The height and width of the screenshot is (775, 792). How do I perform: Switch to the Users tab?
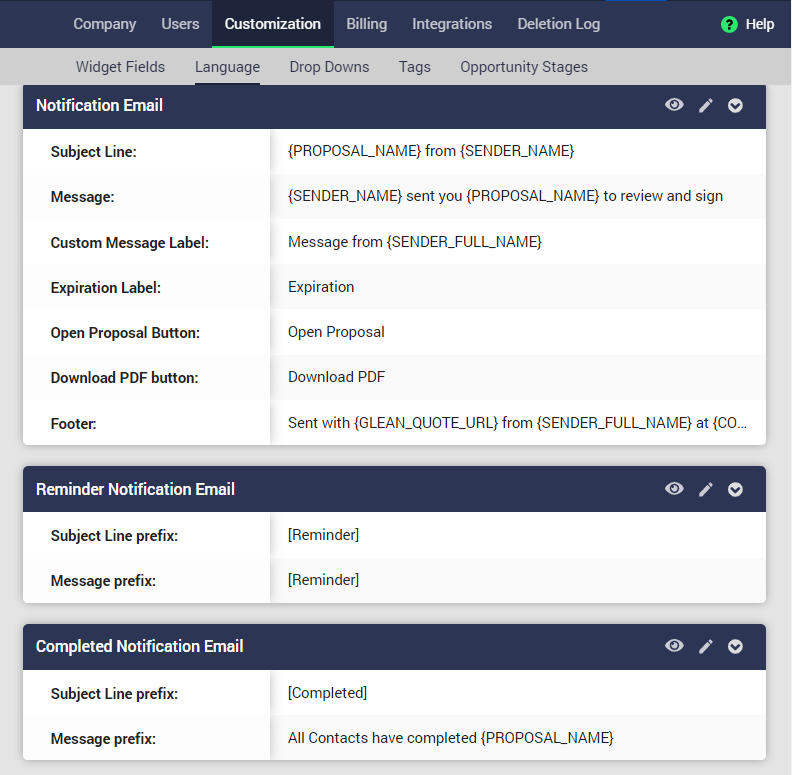click(x=180, y=24)
